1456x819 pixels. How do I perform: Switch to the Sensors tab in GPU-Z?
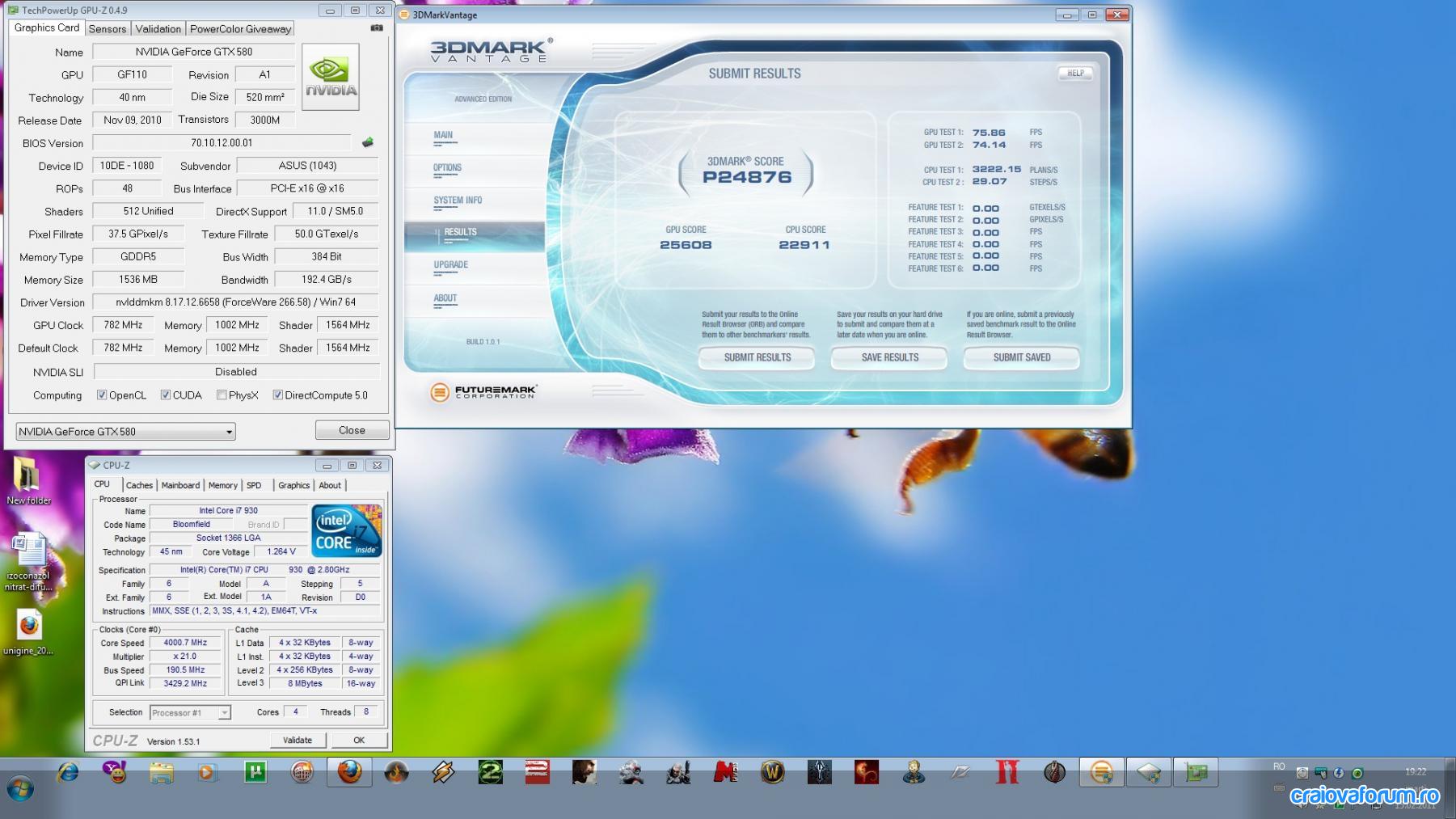(x=108, y=29)
